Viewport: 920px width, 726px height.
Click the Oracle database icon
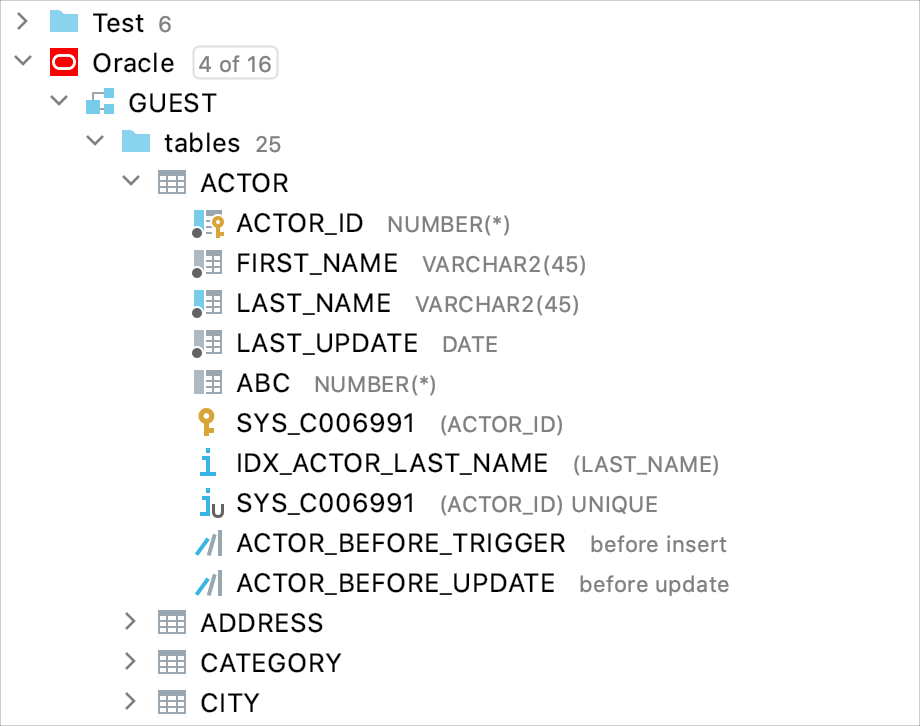65,62
